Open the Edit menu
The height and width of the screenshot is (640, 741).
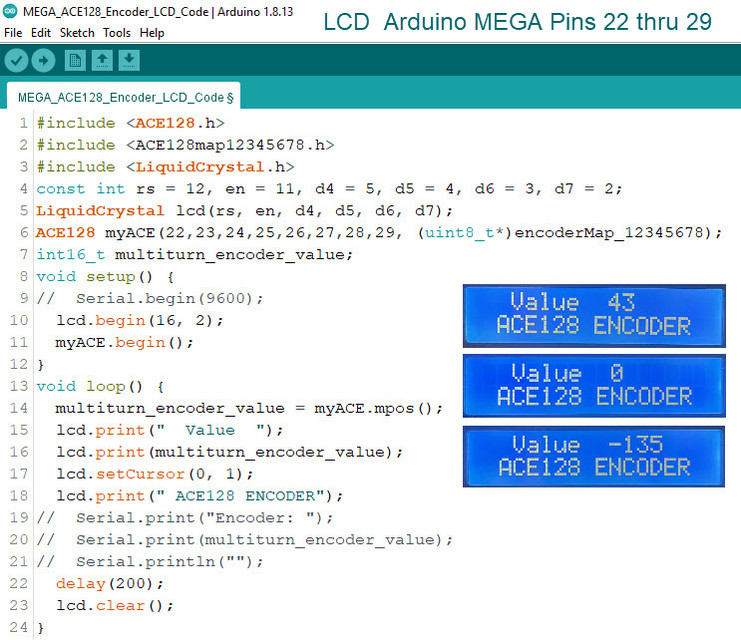[41, 33]
